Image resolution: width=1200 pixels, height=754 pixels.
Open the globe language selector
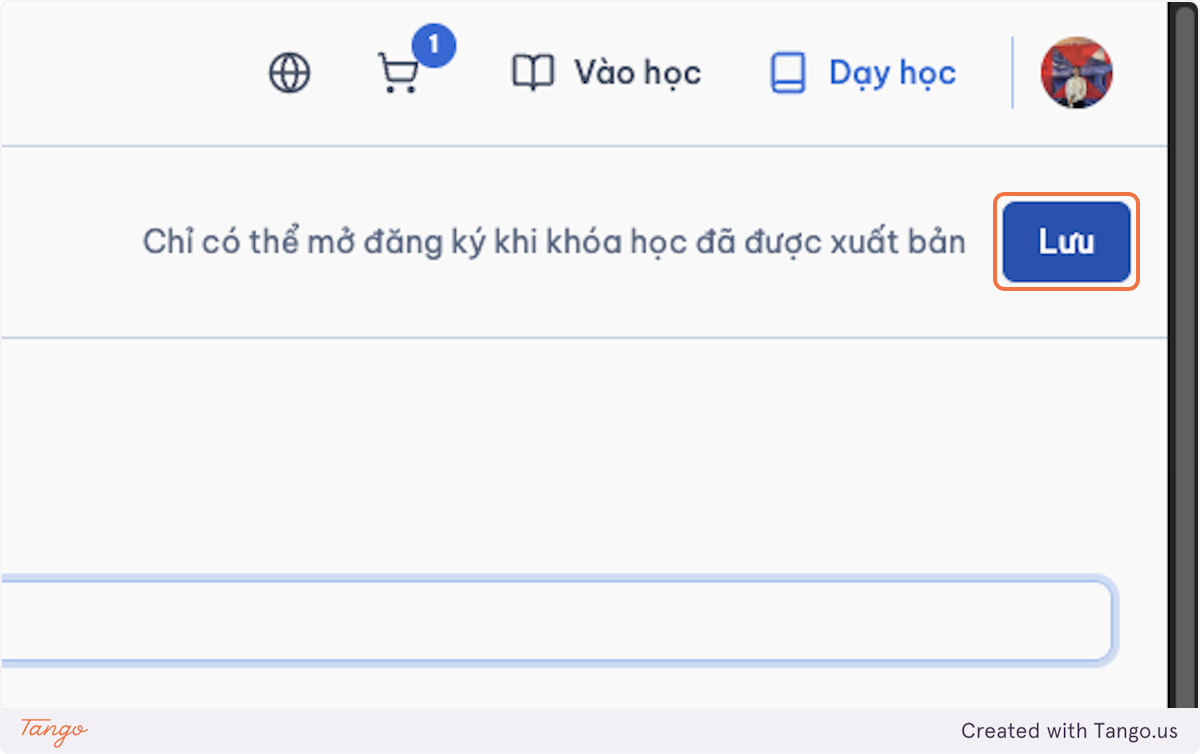tap(290, 73)
